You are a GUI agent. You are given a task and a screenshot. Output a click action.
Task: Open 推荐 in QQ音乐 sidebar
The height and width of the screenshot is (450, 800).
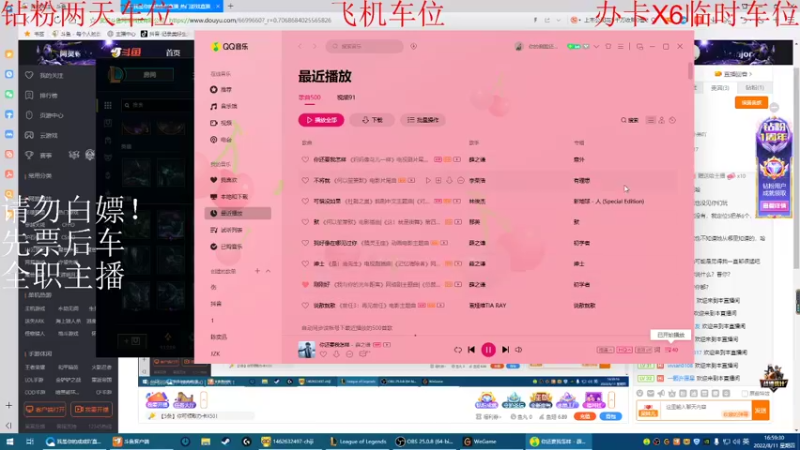(221, 89)
